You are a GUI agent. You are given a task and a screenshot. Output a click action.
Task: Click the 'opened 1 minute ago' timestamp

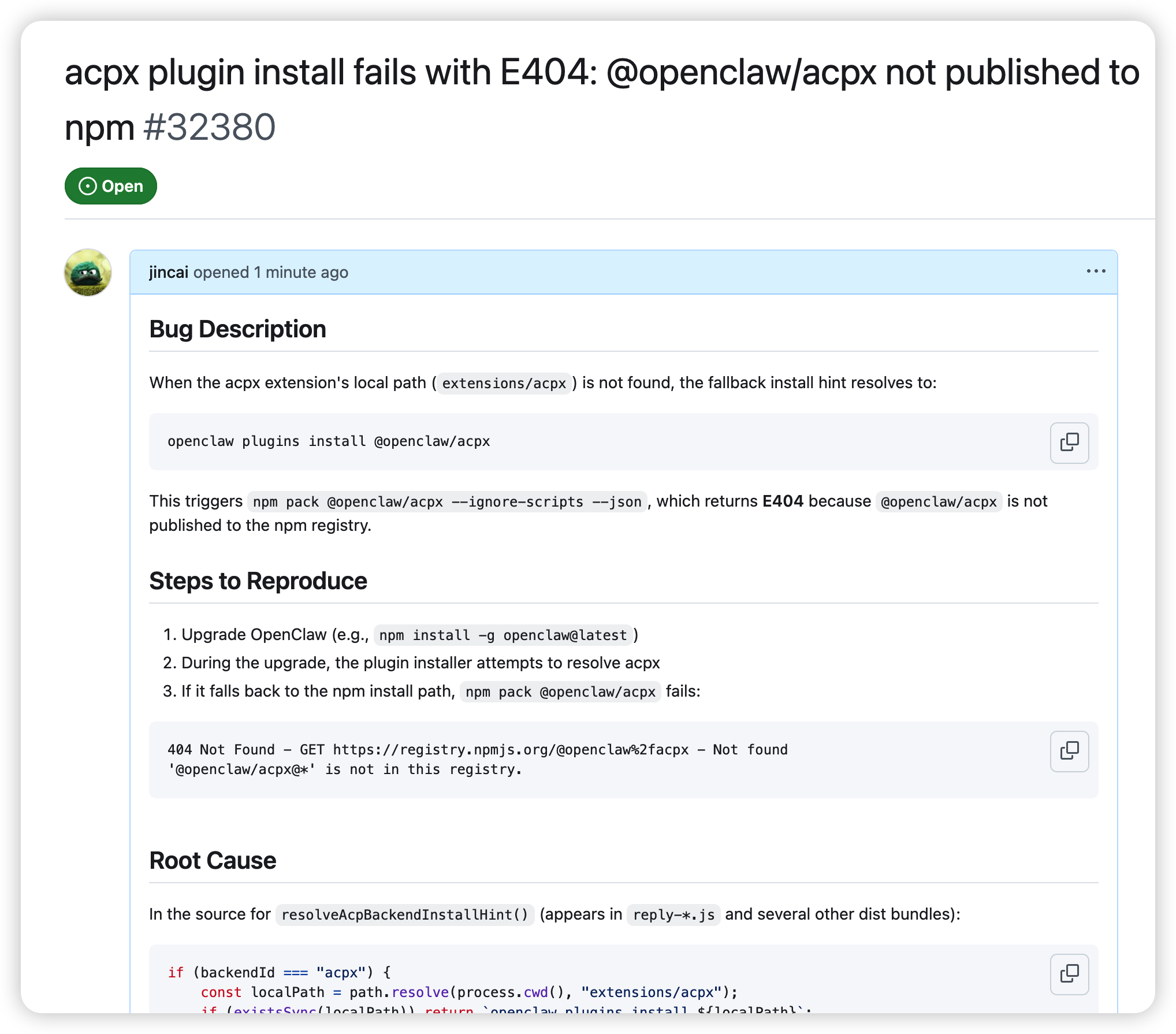coord(271,272)
